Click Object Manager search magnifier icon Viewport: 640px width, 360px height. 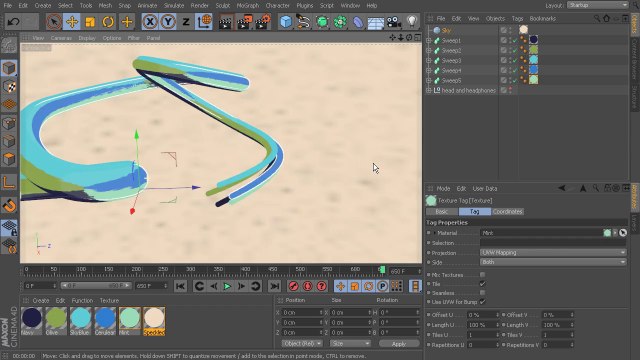pyautogui.click(x=597, y=18)
